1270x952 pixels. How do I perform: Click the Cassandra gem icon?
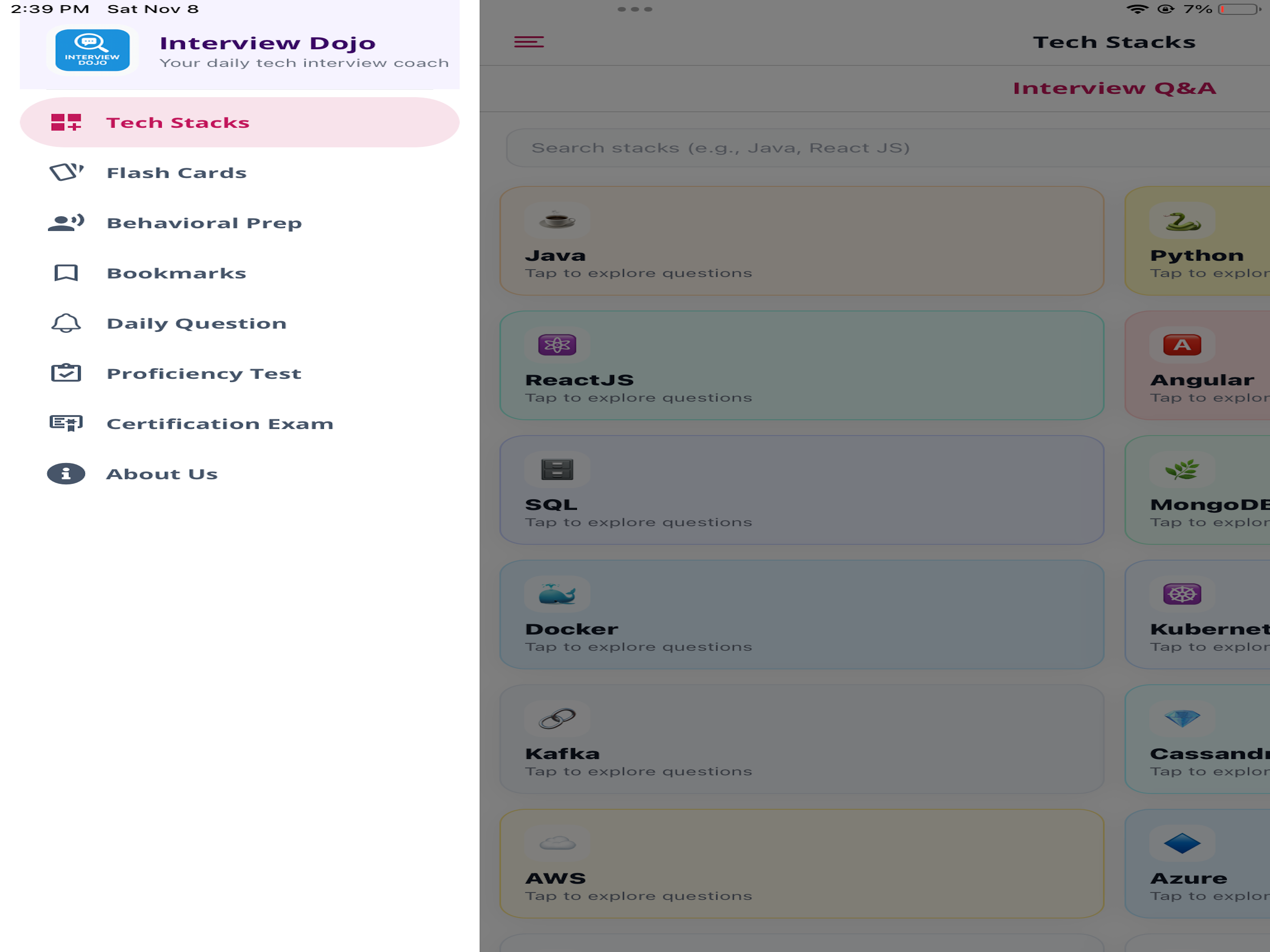click(x=1182, y=718)
